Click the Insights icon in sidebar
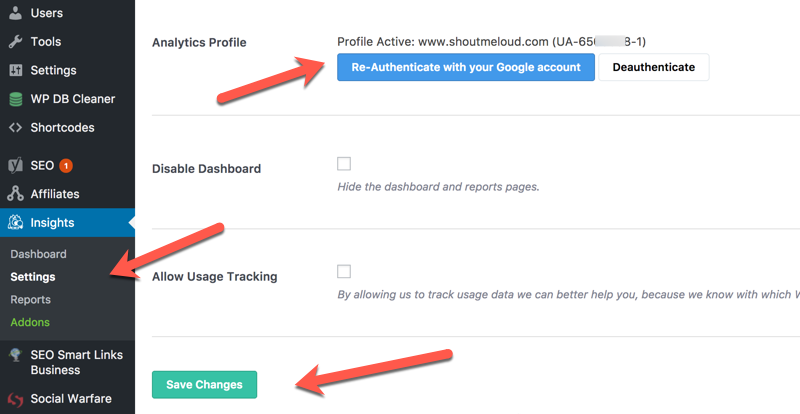Screen dimensions: 800x414 15,223
